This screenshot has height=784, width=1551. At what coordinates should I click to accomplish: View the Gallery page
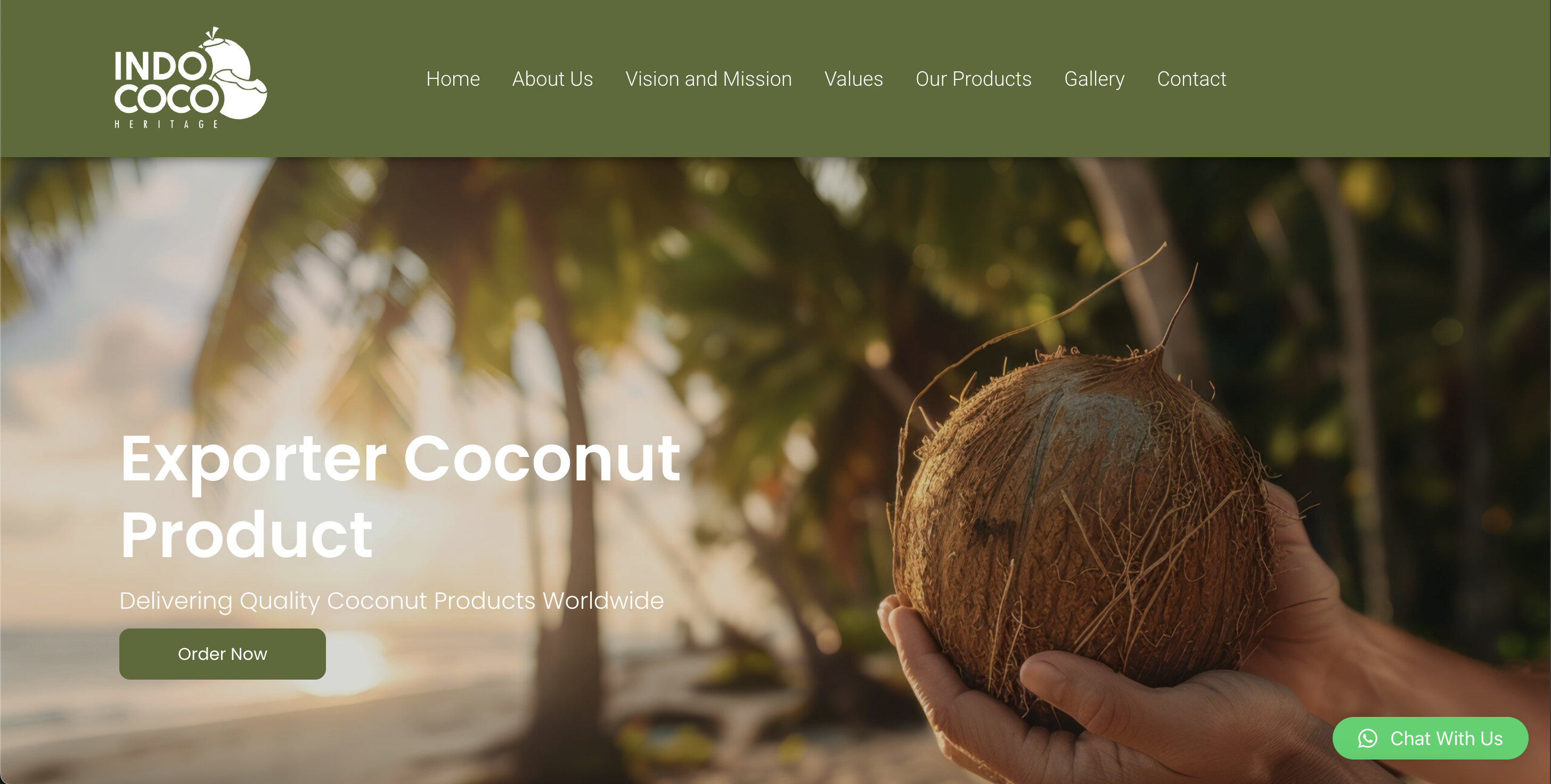(x=1094, y=79)
